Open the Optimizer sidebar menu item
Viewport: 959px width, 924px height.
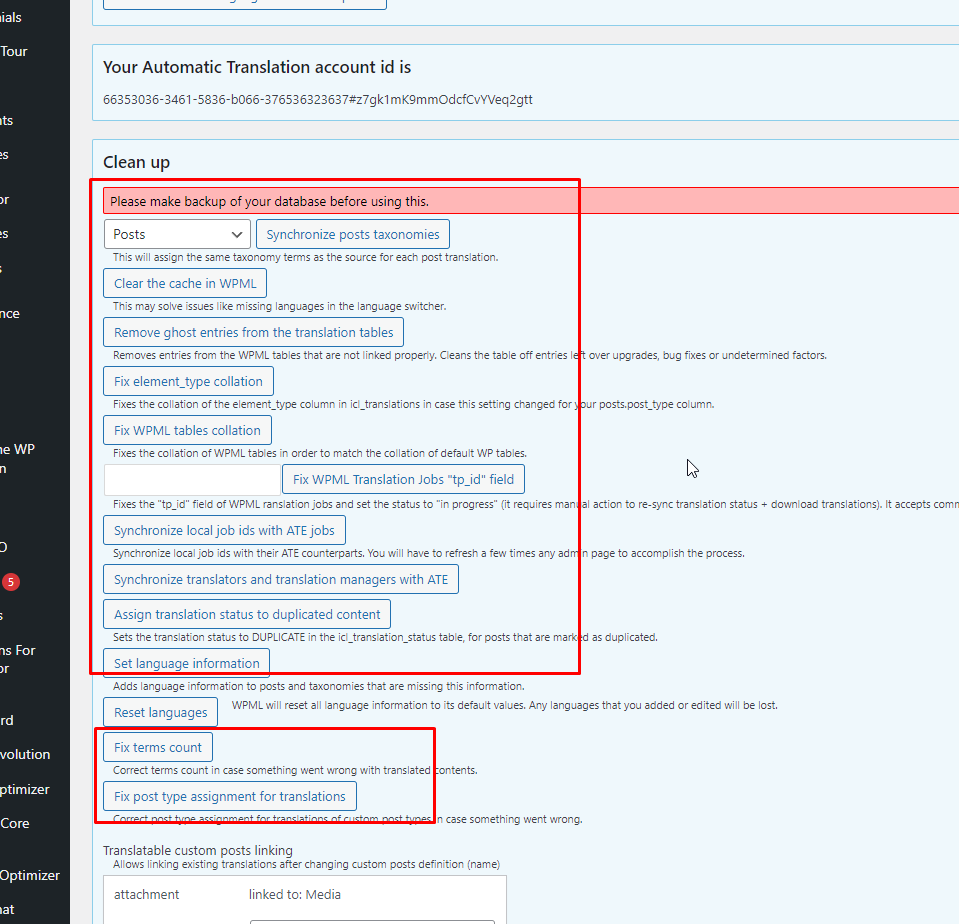pos(29,875)
